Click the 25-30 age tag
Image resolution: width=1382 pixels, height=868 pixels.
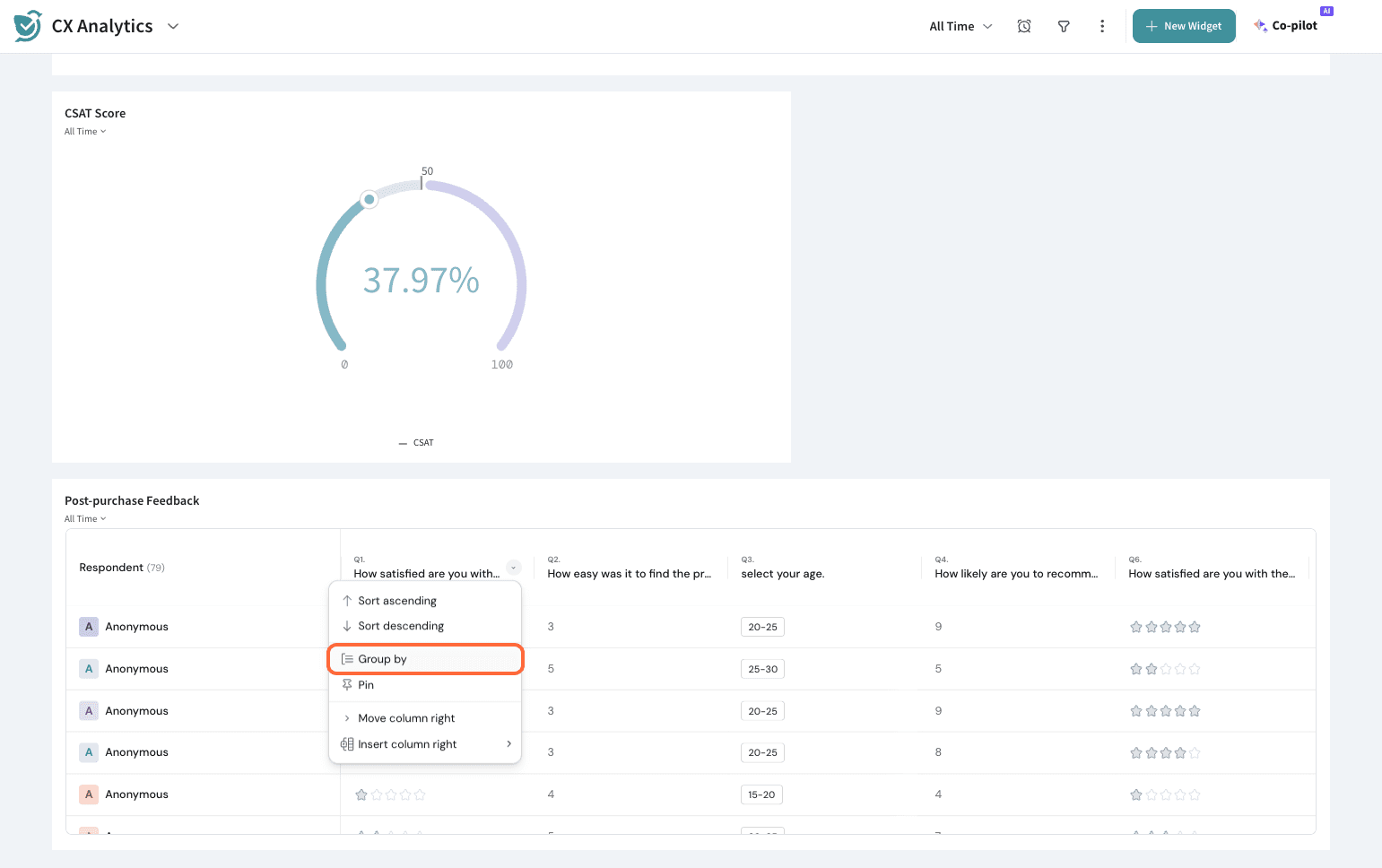[x=762, y=669]
